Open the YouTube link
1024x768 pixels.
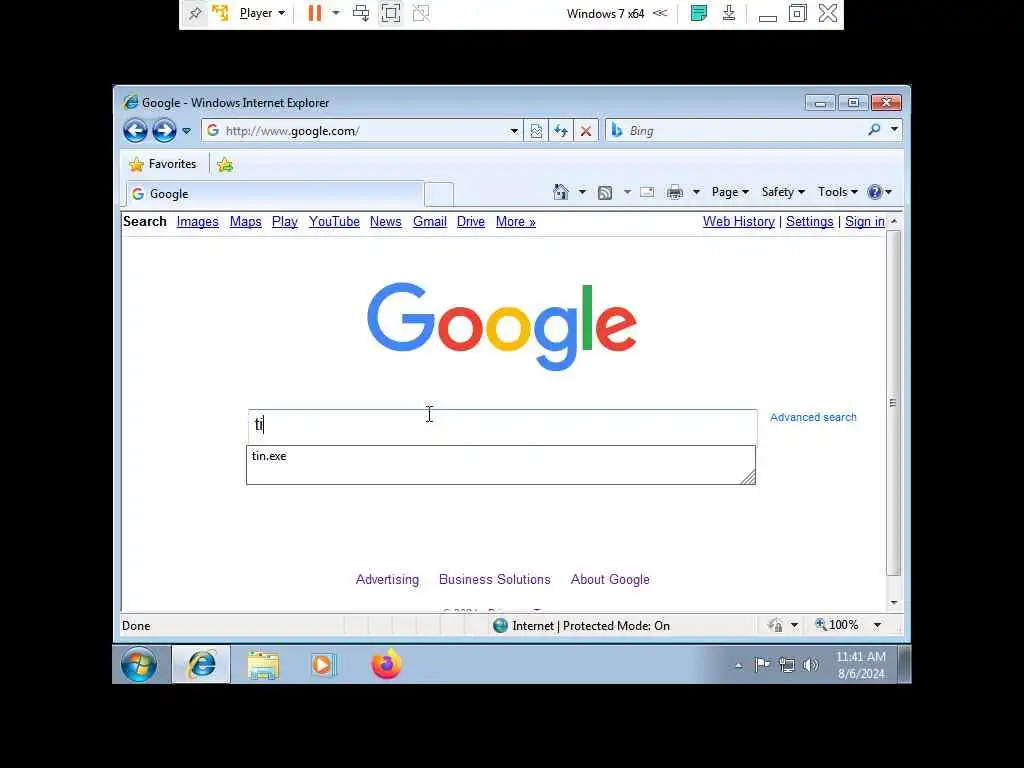pos(334,221)
